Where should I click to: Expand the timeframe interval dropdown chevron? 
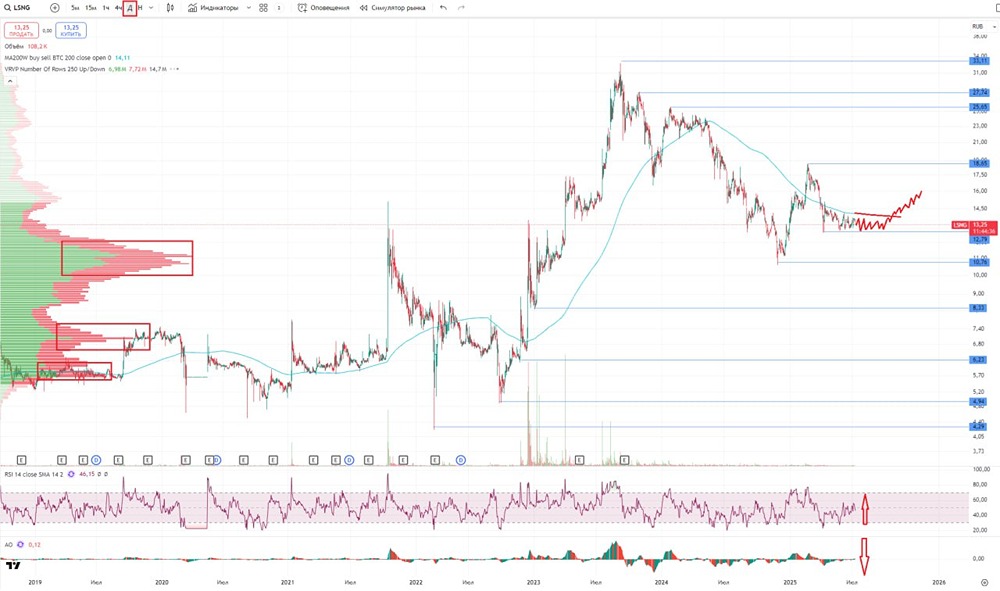pyautogui.click(x=151, y=8)
